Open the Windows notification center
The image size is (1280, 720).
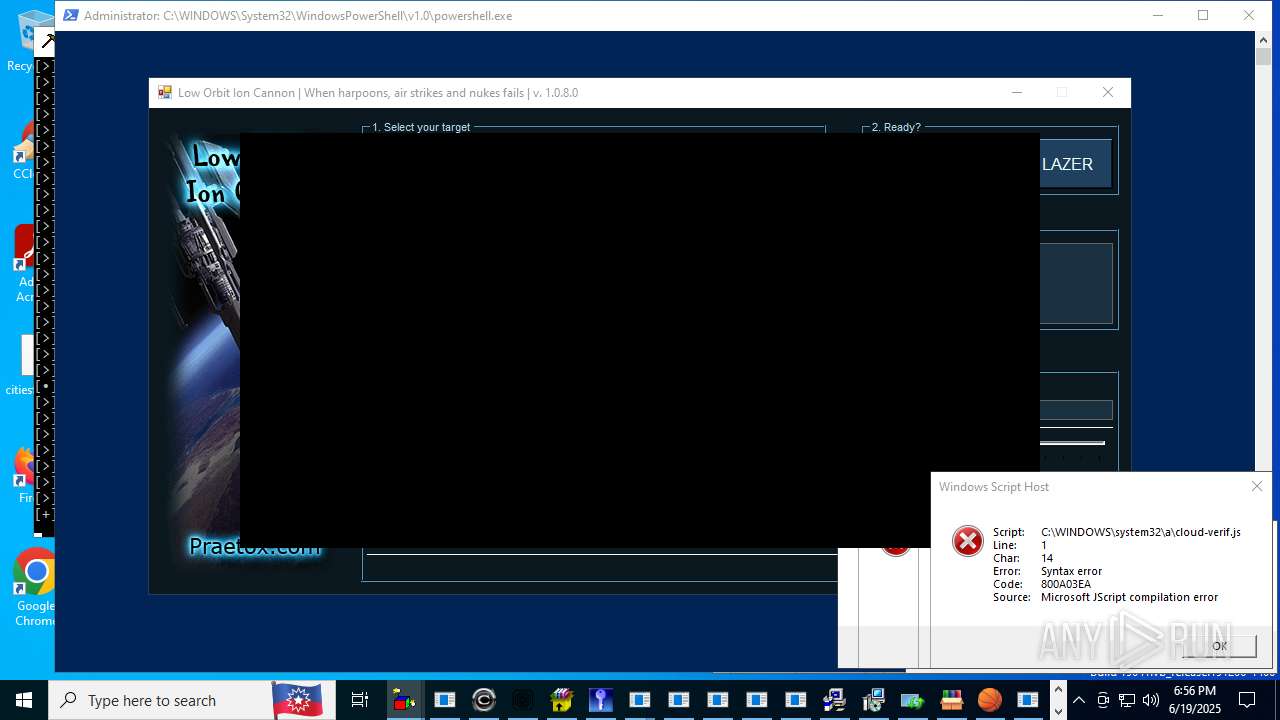coord(1247,700)
